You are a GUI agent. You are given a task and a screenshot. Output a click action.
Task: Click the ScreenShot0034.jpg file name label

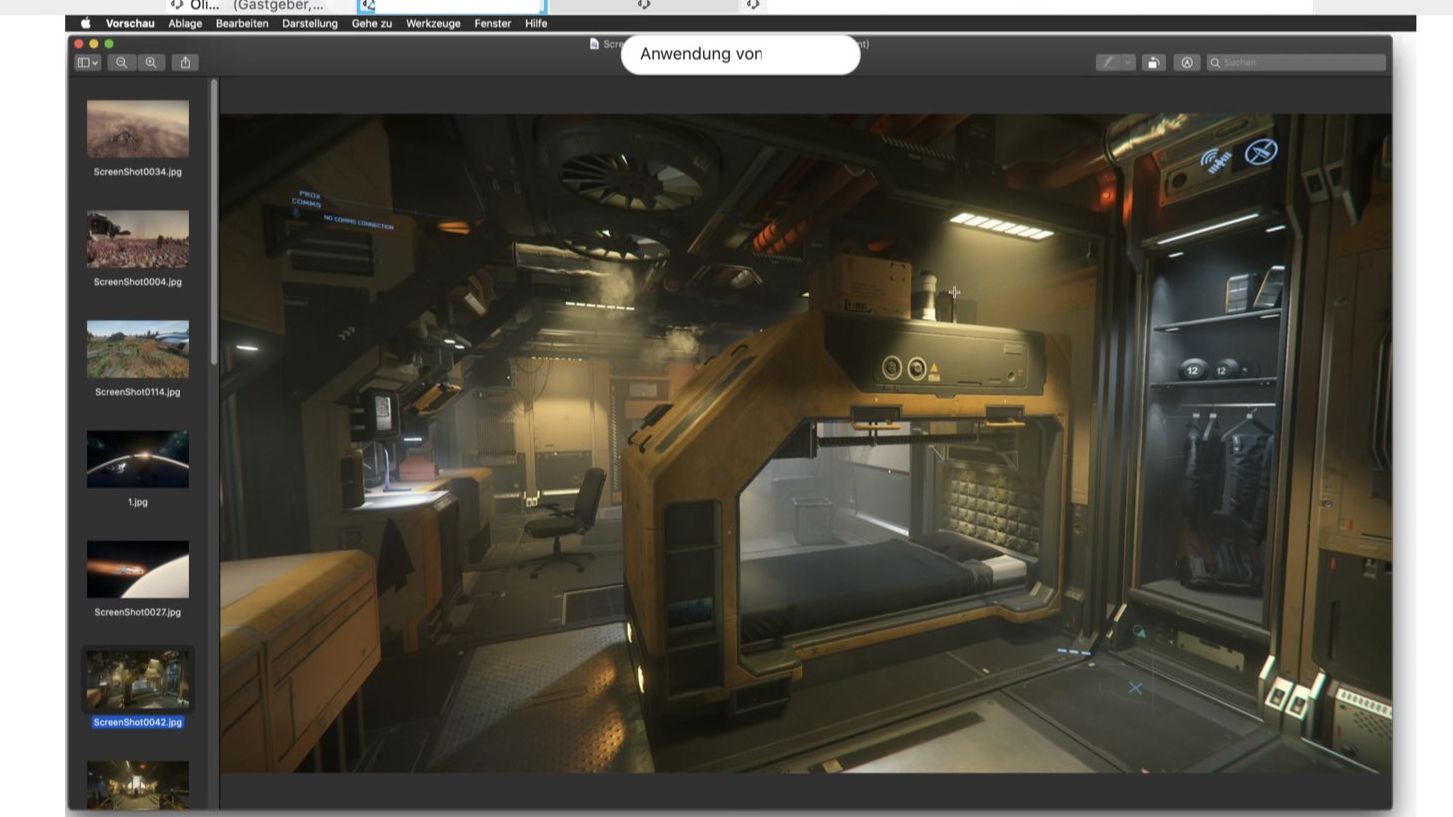[138, 172]
